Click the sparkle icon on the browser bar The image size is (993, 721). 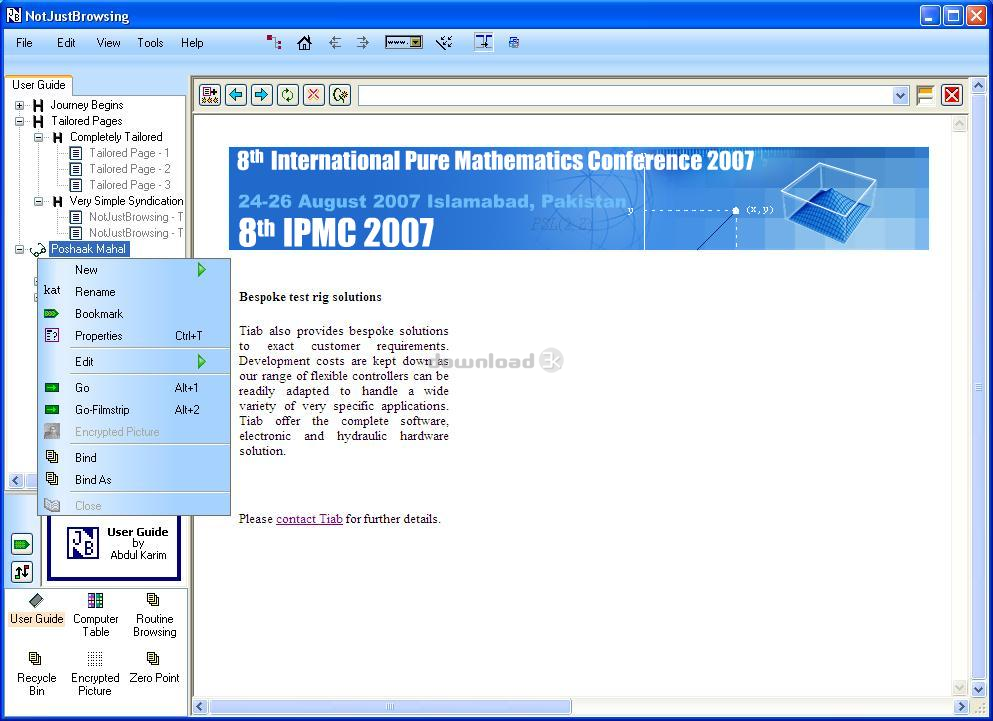[x=339, y=95]
